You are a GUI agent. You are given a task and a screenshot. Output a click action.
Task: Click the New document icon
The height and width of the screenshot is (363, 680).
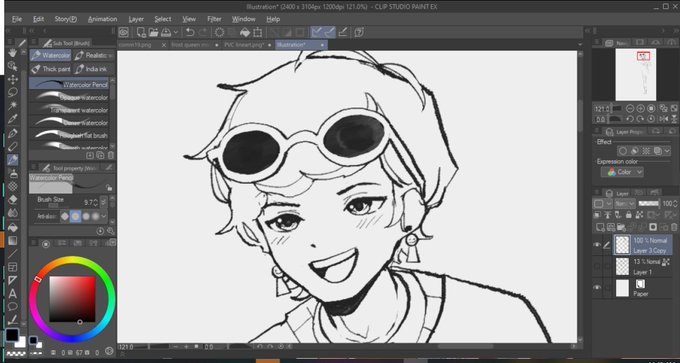[141, 32]
